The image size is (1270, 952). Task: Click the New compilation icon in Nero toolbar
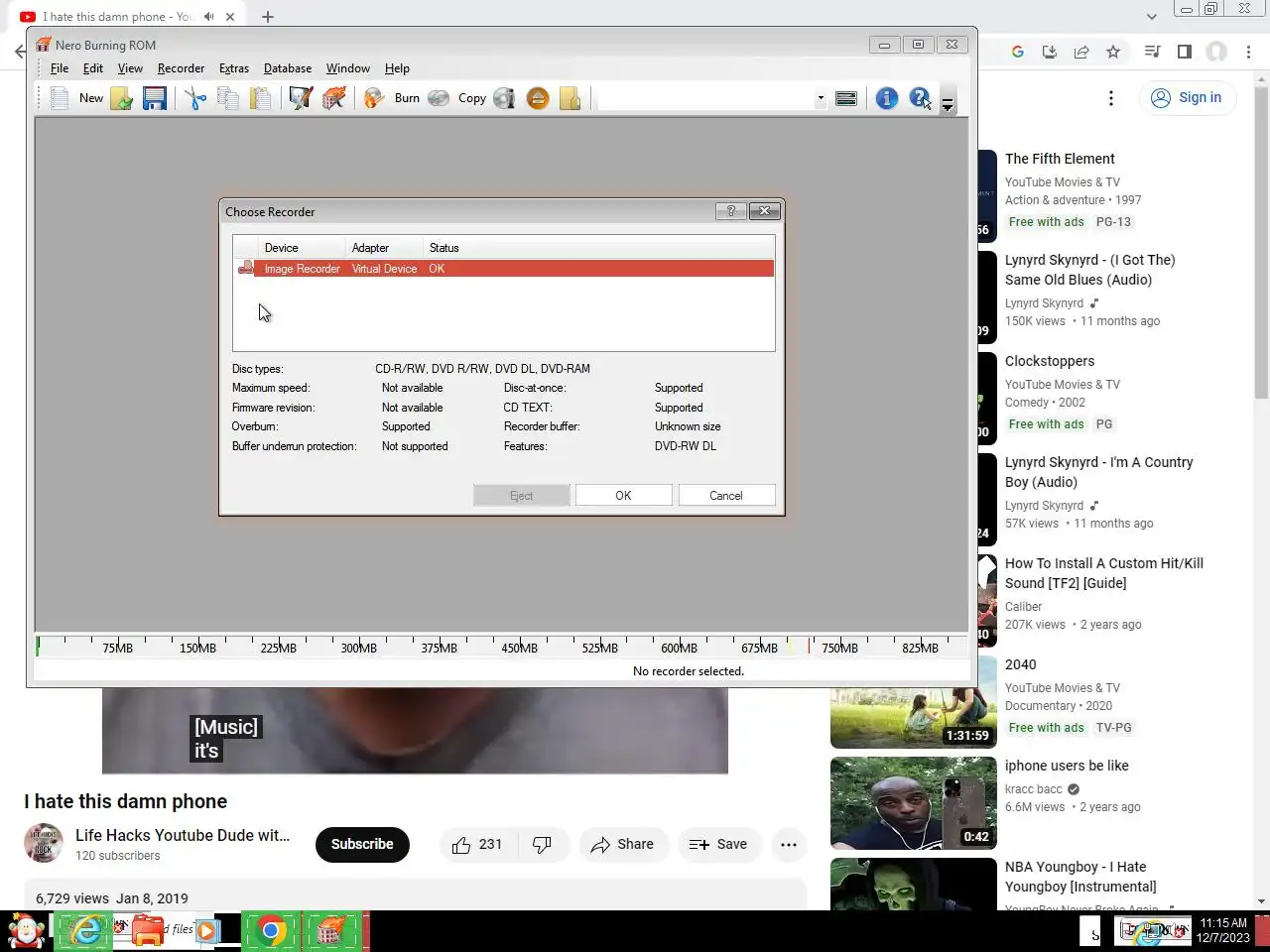click(60, 98)
